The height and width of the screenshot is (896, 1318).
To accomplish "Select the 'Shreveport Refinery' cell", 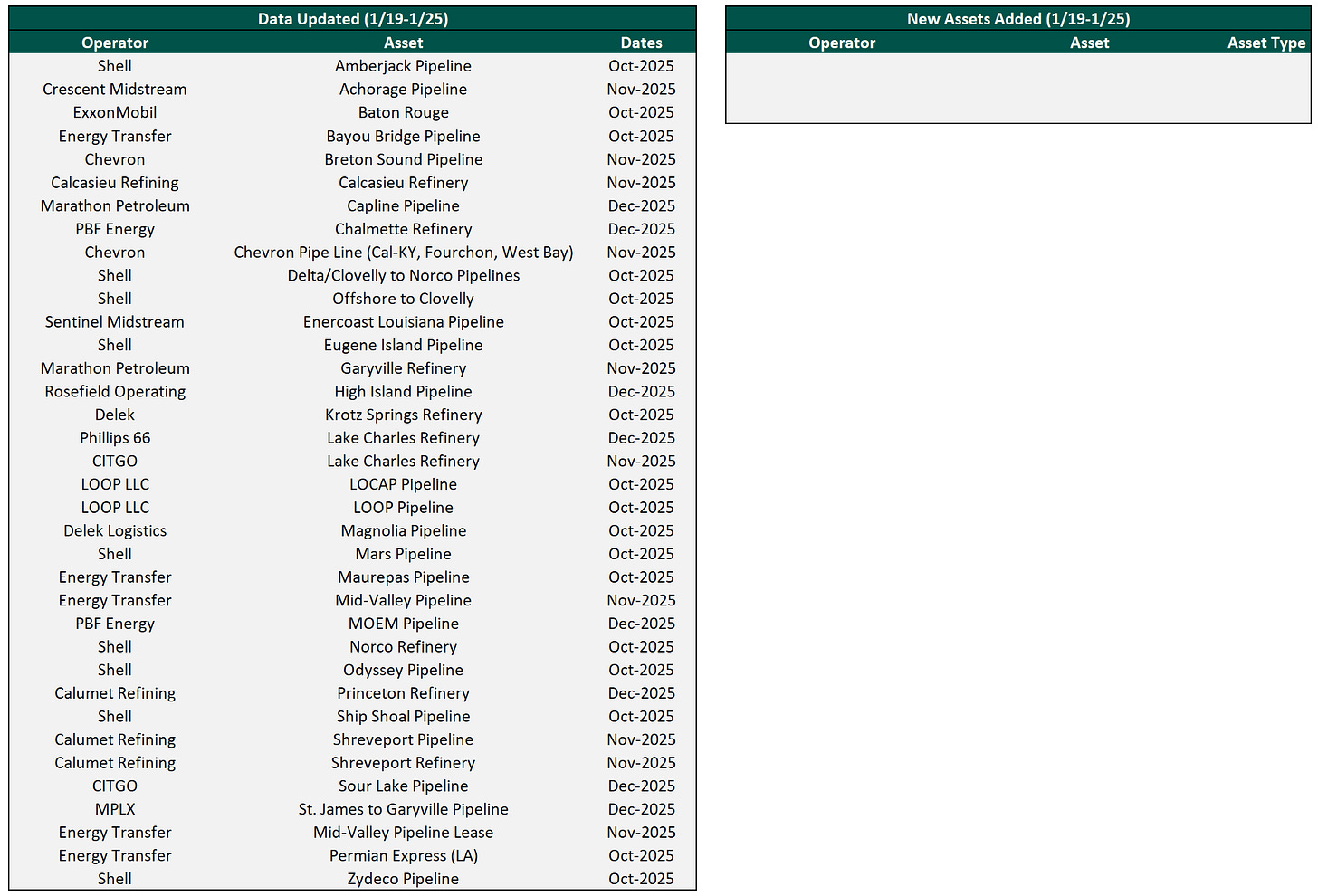I will [x=403, y=763].
